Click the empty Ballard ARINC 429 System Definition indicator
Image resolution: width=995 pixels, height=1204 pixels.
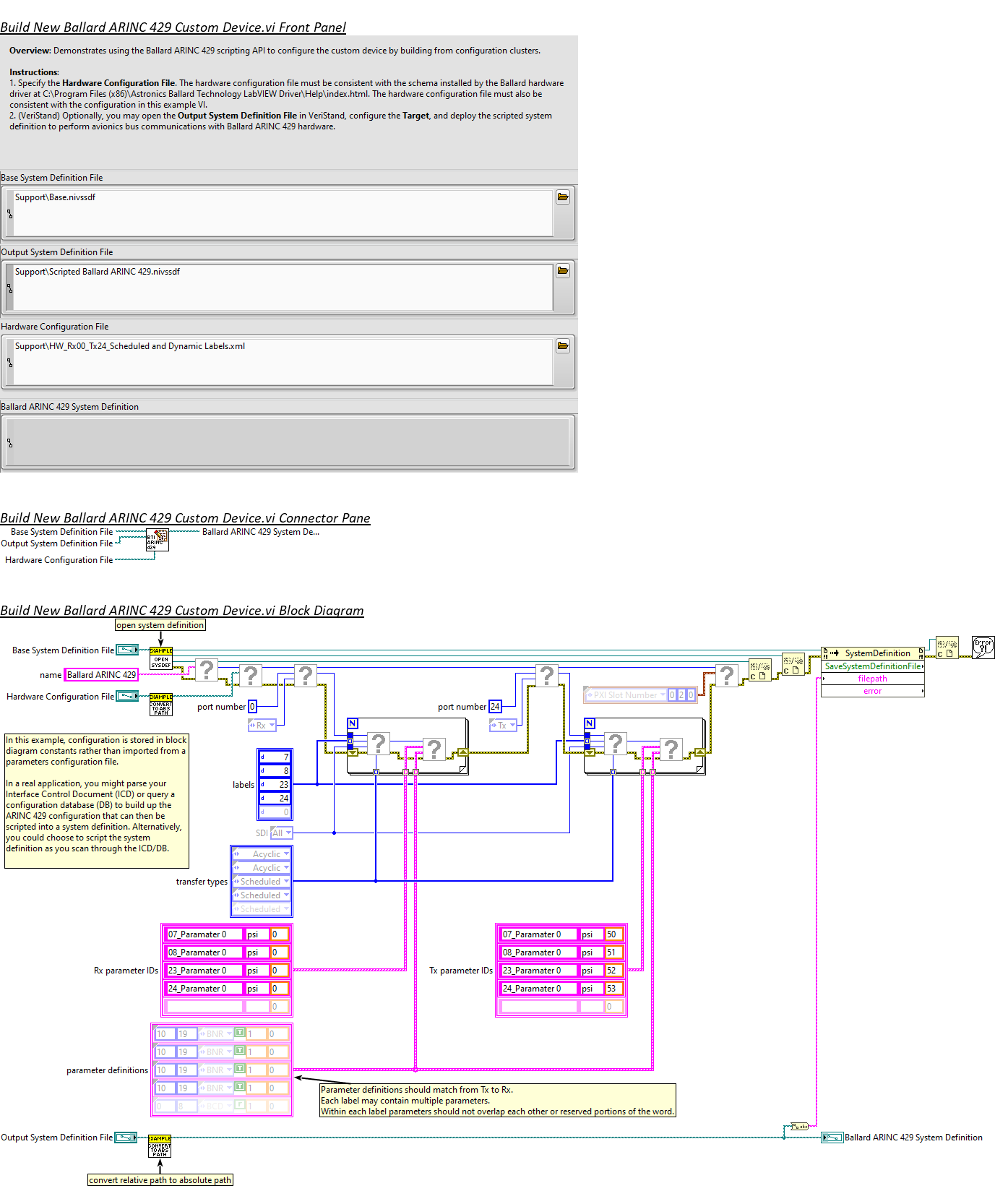pyautogui.click(x=288, y=442)
